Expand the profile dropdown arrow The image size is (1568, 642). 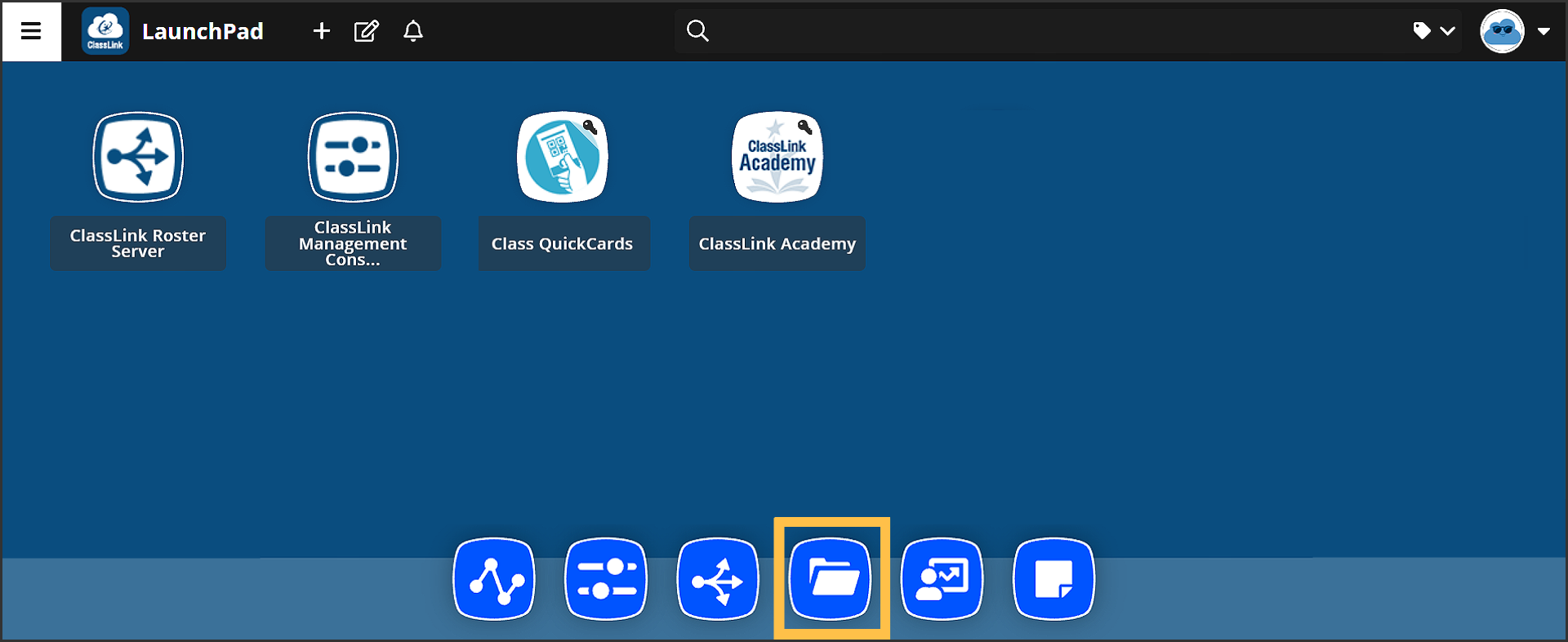[1543, 31]
